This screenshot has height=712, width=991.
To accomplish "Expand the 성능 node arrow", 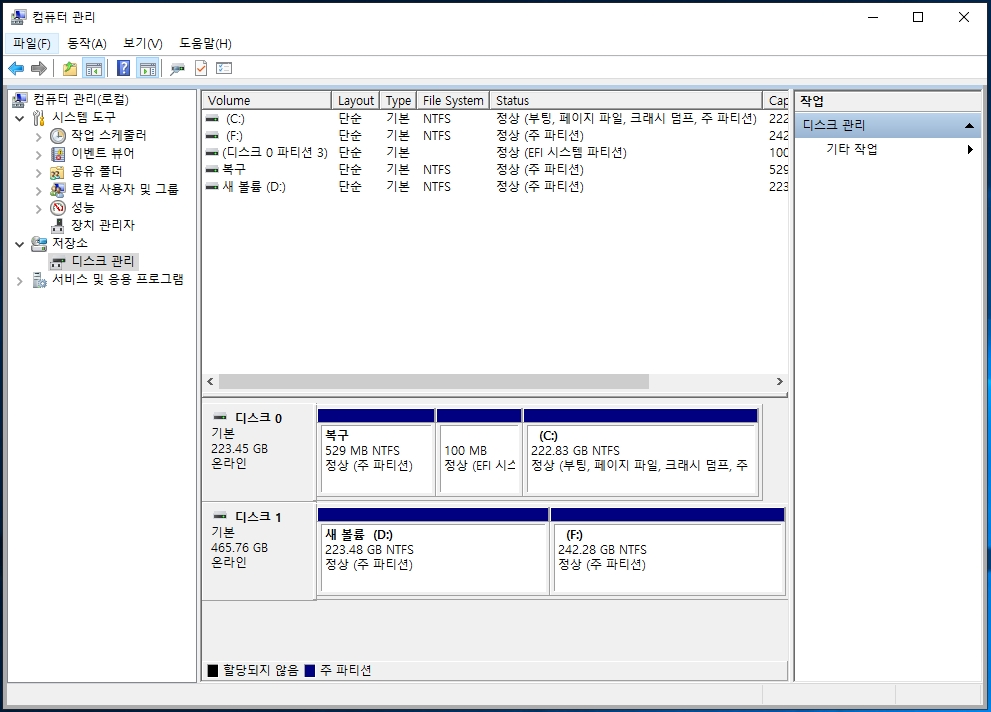I will click(39, 208).
